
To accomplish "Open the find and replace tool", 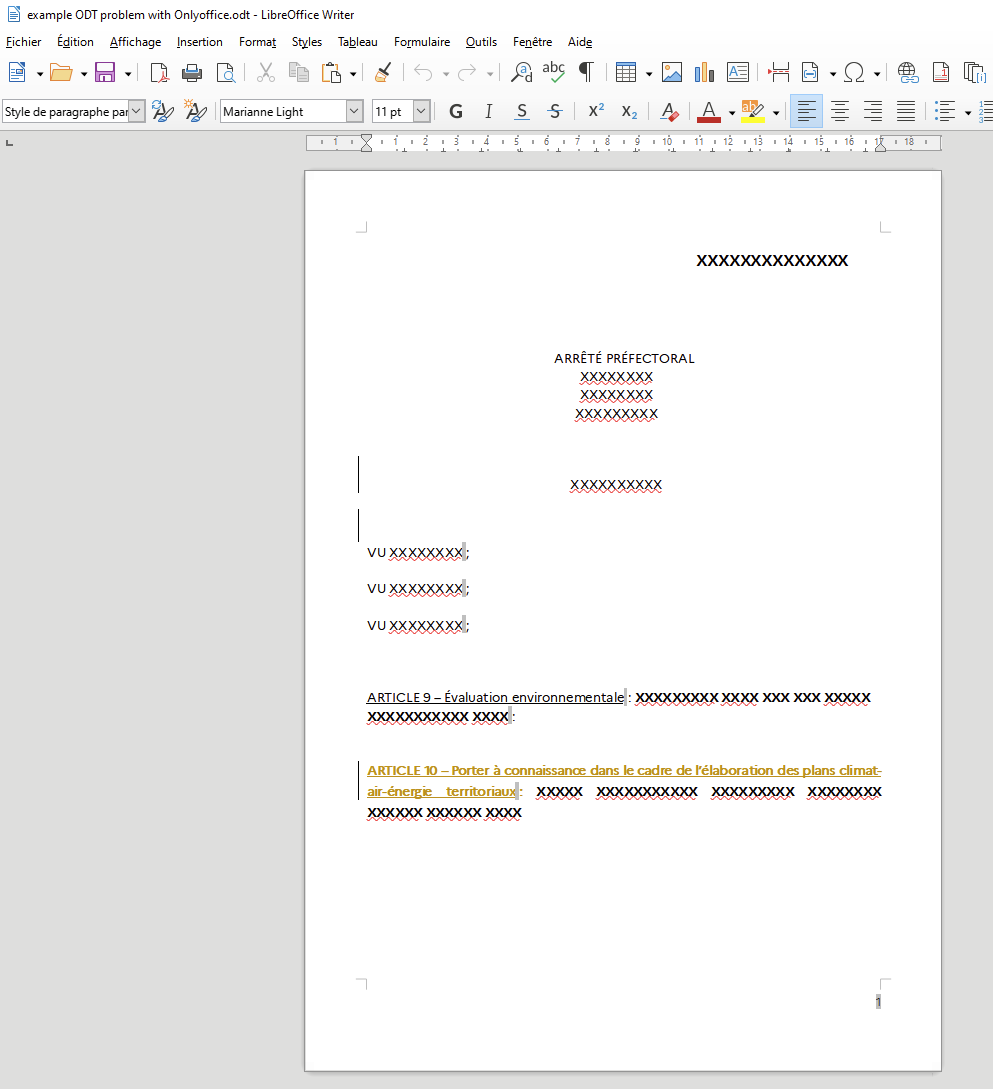I will point(521,72).
